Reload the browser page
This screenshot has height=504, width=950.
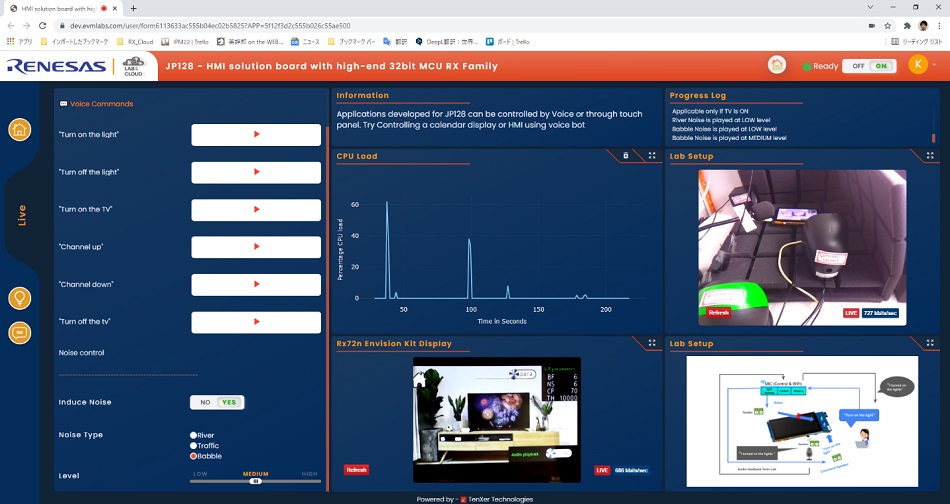click(x=42, y=25)
